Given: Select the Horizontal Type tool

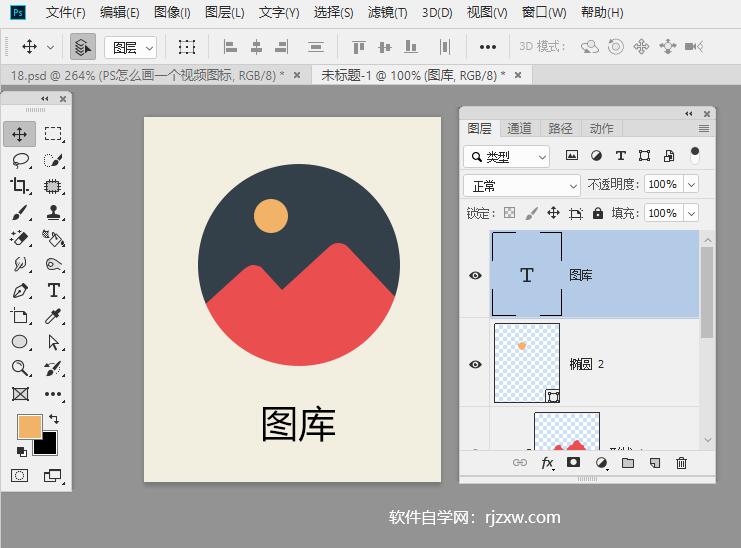Looking at the screenshot, I should pos(53,290).
